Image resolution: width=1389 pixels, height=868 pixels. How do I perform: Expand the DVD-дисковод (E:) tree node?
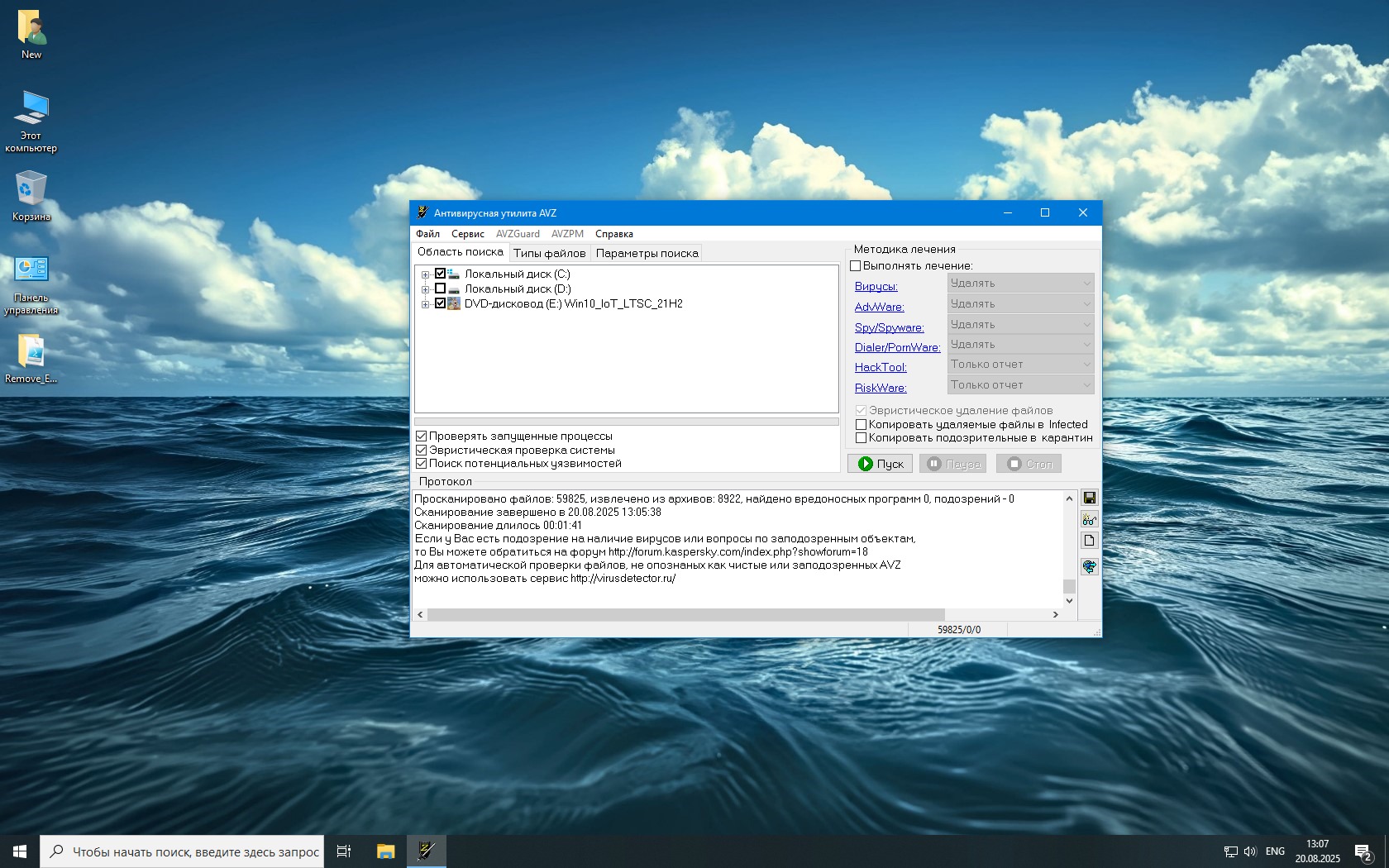click(x=425, y=304)
